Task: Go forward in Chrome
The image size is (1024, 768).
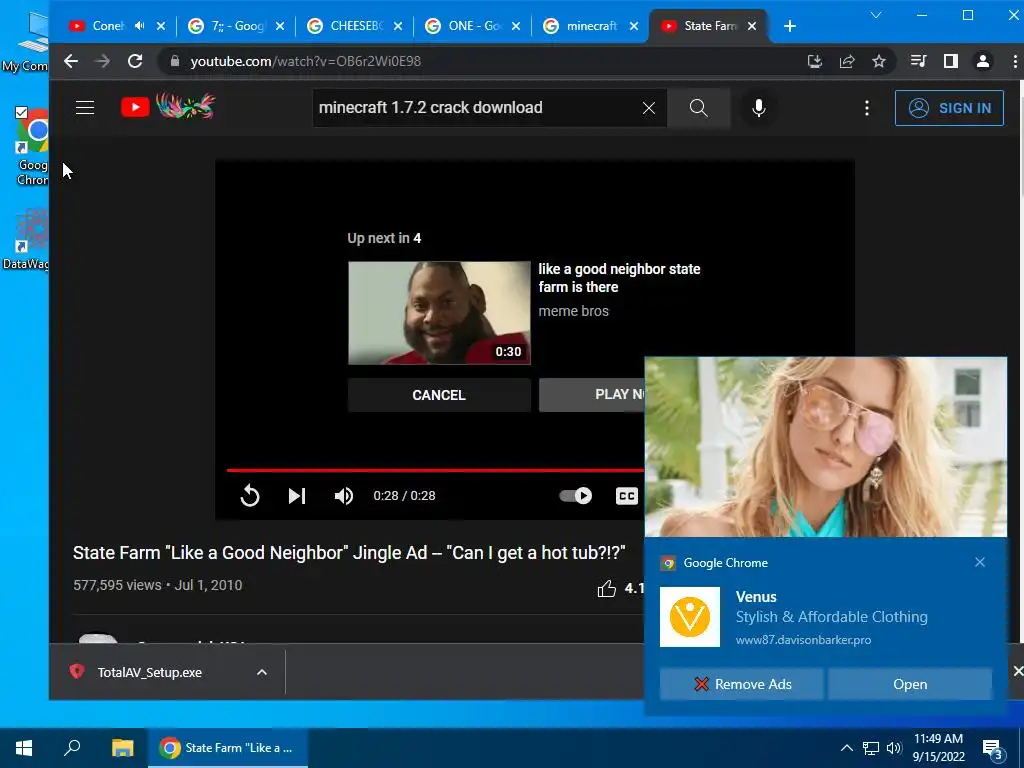Action: 103,61
